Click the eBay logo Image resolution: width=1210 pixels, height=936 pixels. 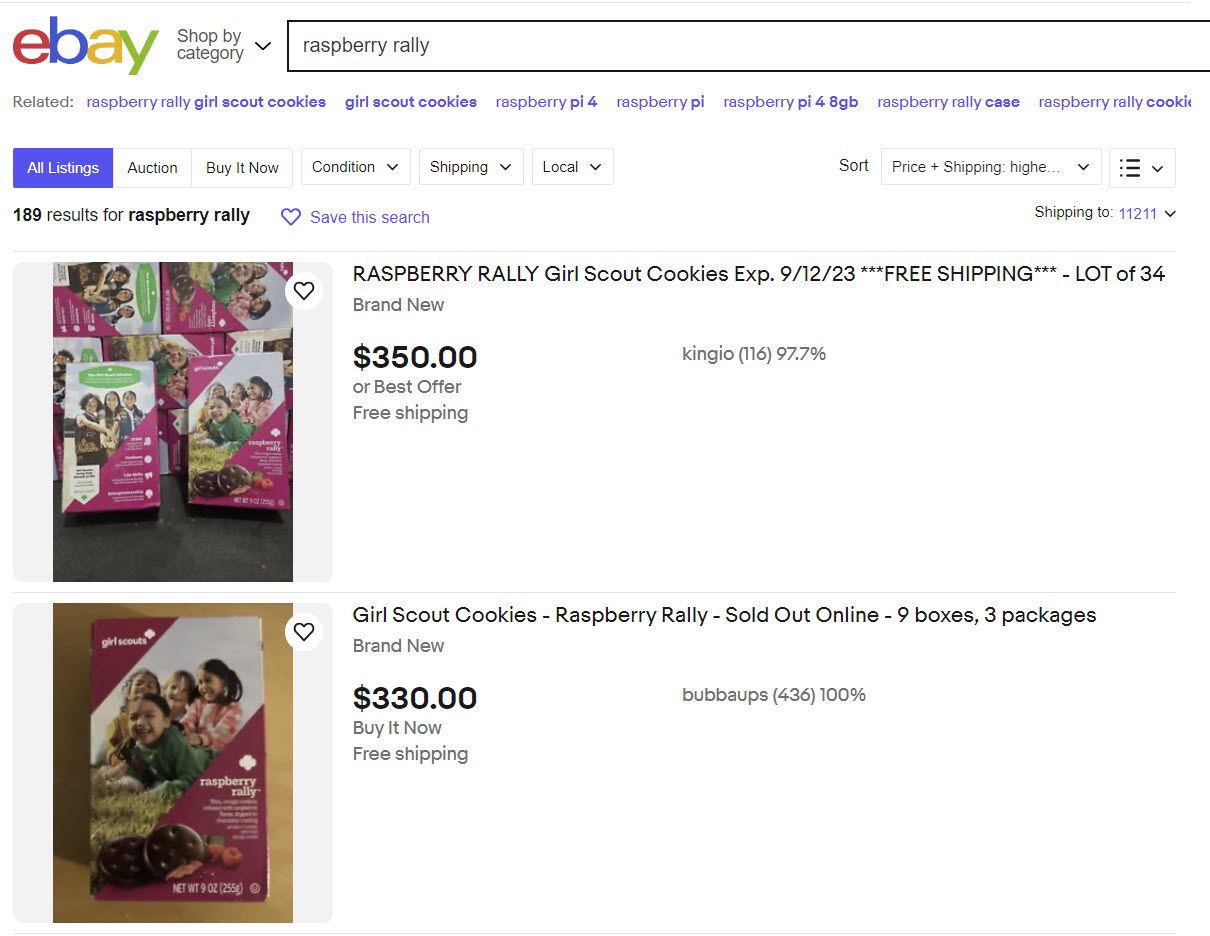point(85,46)
